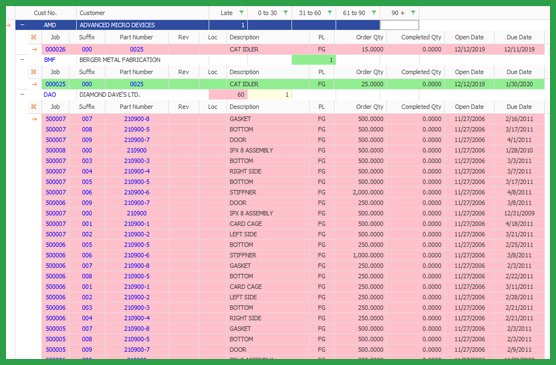The width and height of the screenshot is (556, 365).
Task: Open filter icon on 61 to 90 column
Action: pyautogui.click(x=374, y=13)
